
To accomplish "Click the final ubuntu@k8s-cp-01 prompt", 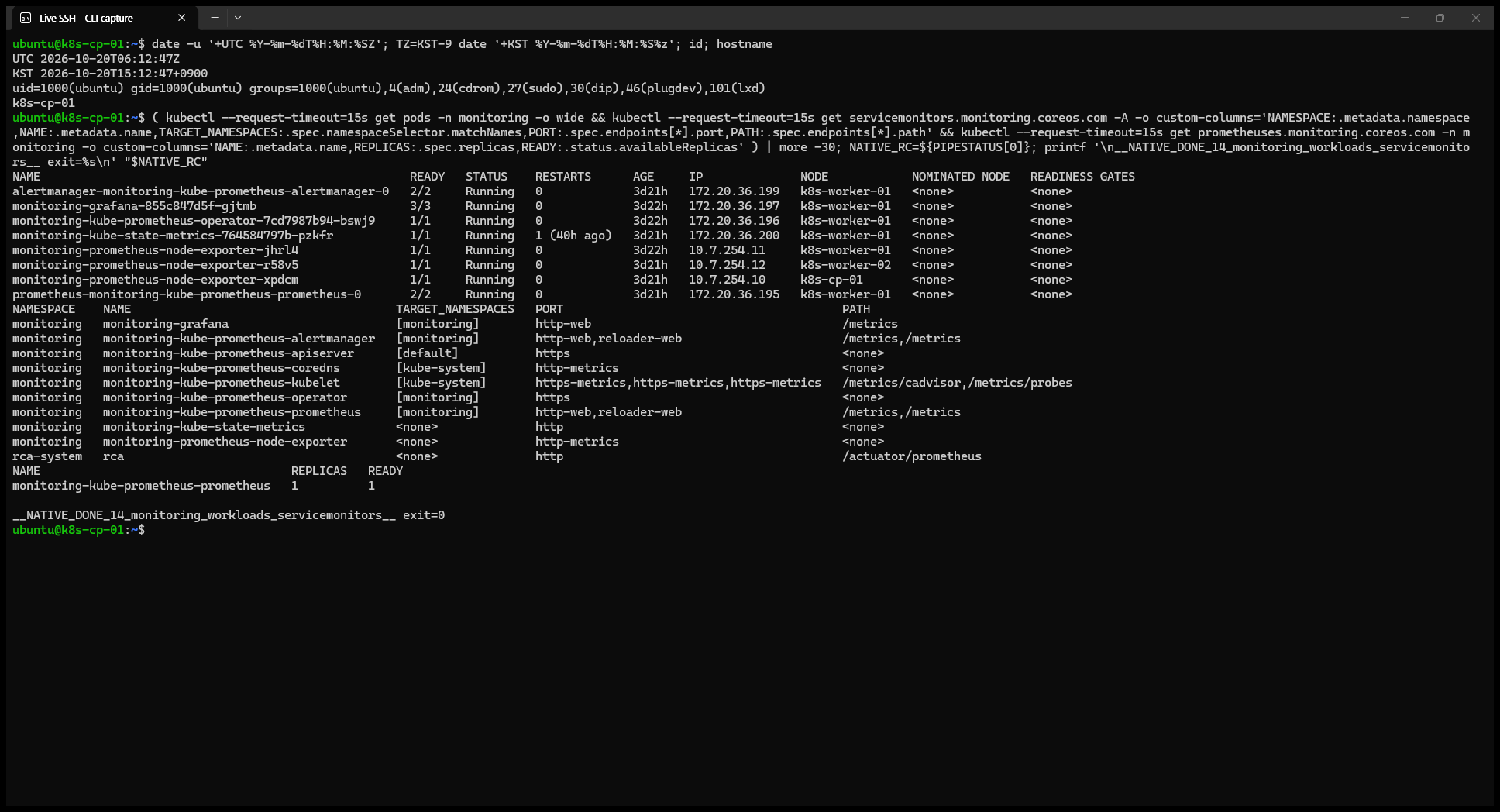I will coord(78,530).
